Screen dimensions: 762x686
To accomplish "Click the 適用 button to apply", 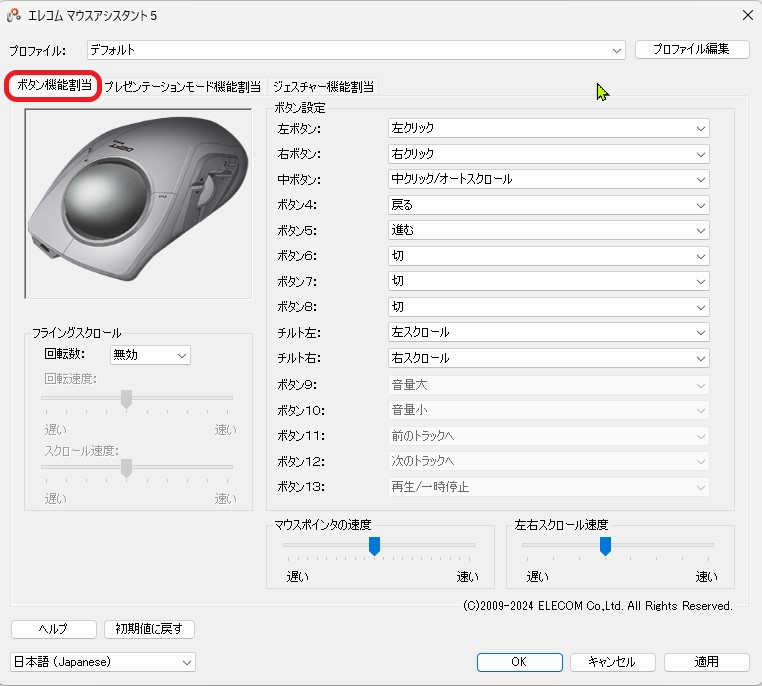I will coord(707,662).
